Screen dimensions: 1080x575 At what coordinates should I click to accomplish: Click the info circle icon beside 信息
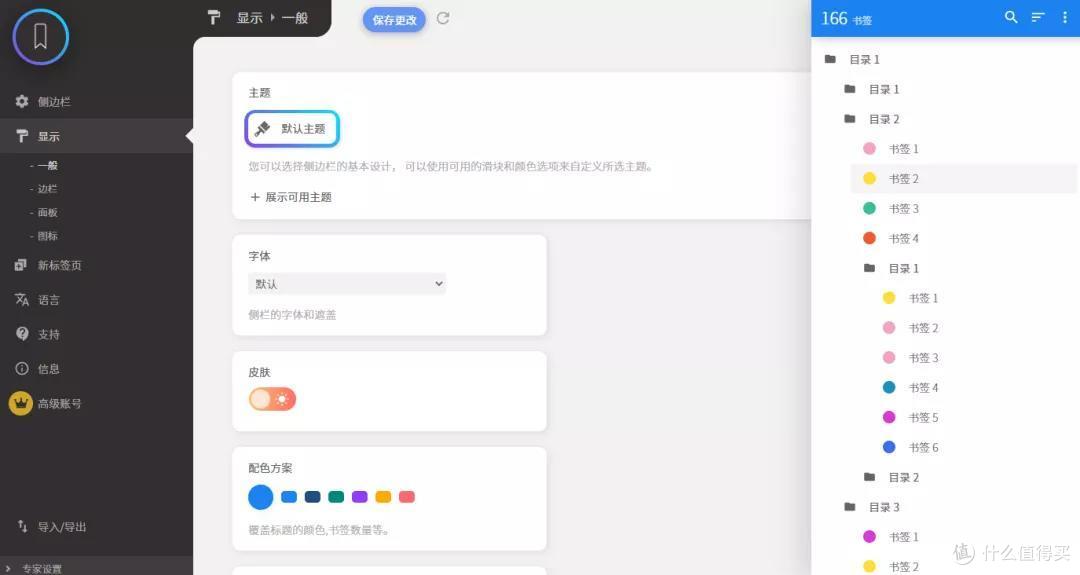pyautogui.click(x=22, y=368)
